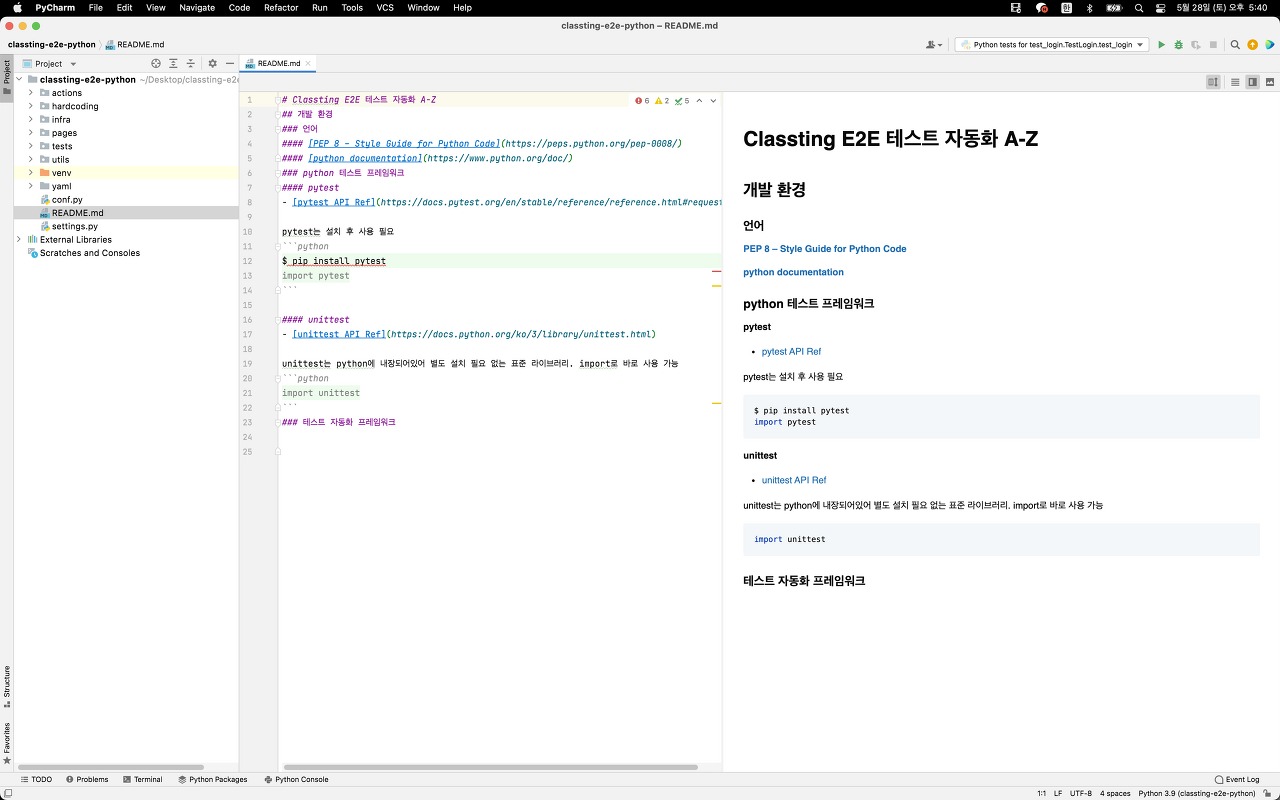Open the Terminal tool window
This screenshot has width=1280, height=800.
(x=142, y=779)
